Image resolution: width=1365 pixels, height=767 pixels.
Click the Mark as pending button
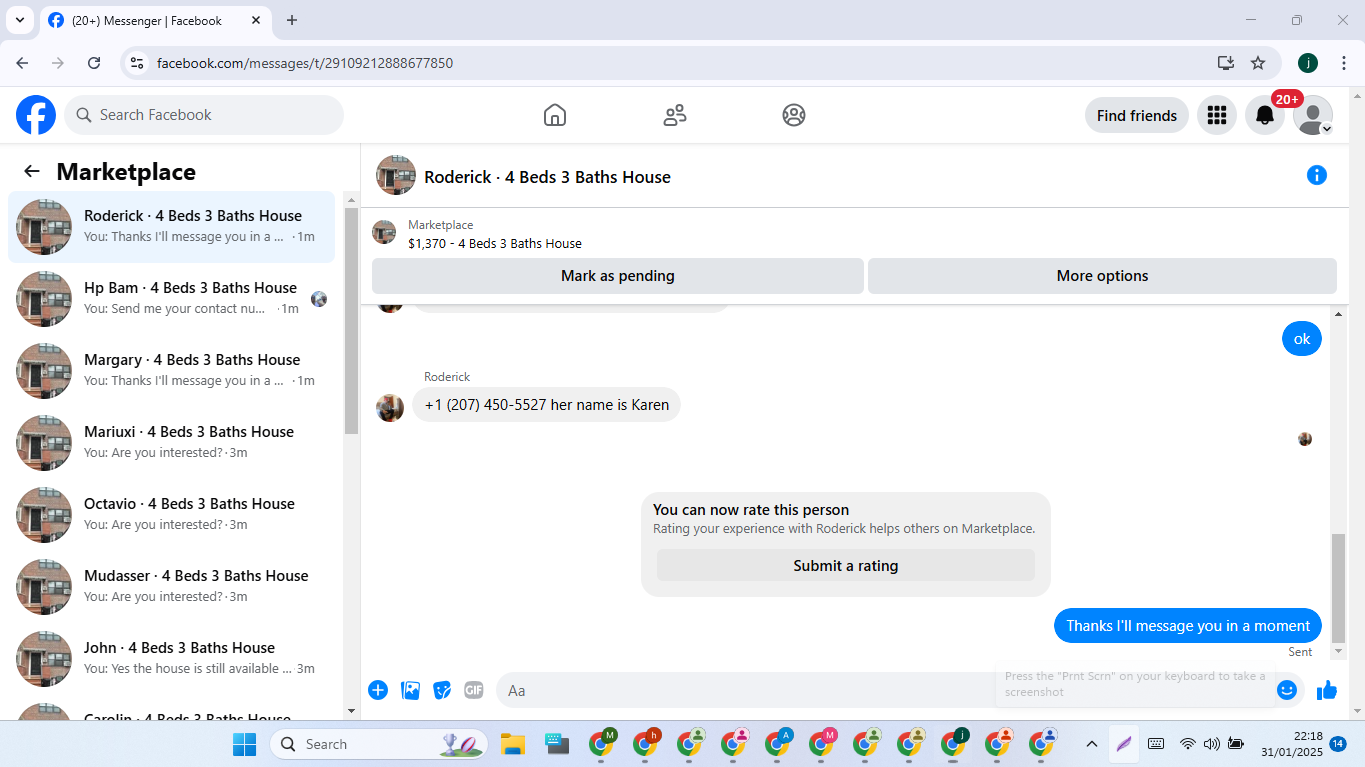tap(618, 276)
